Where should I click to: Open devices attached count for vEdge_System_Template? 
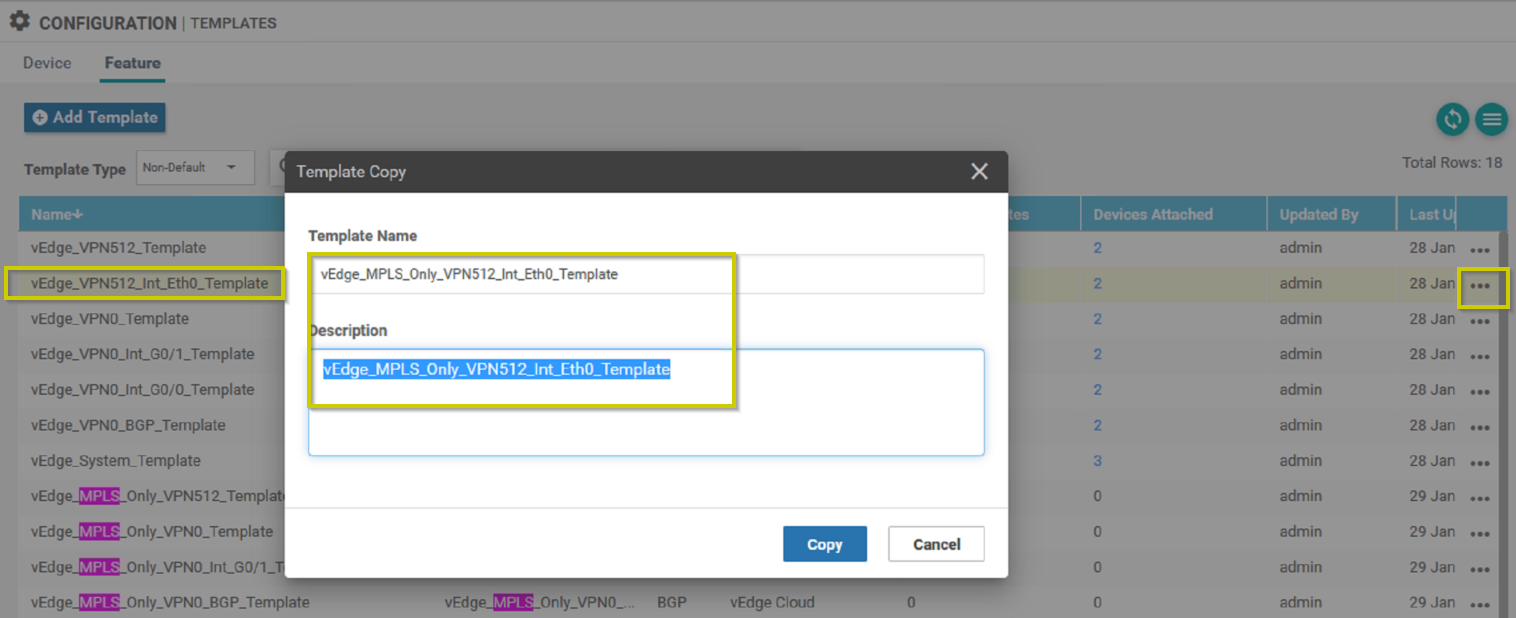1097,461
